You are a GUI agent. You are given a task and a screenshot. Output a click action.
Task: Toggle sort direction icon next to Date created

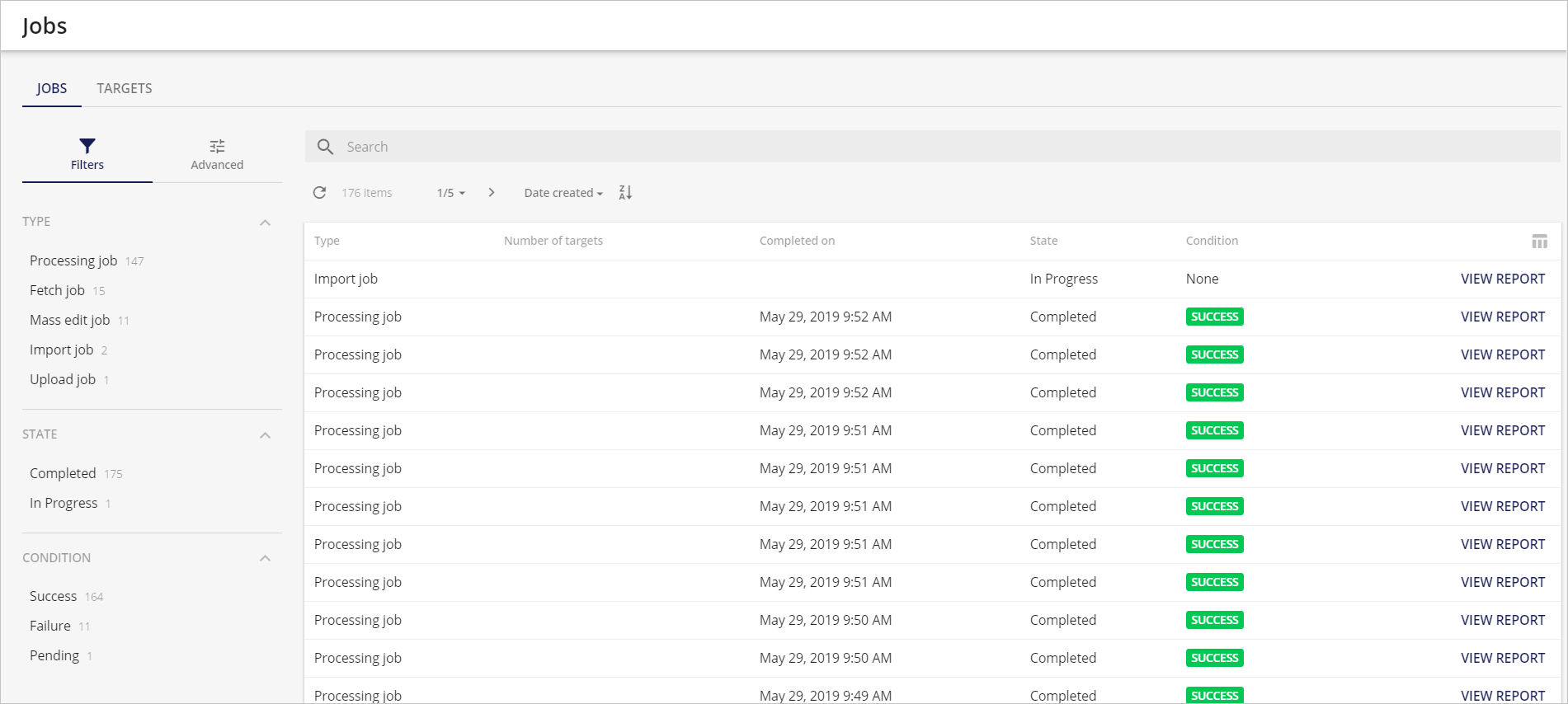click(625, 192)
